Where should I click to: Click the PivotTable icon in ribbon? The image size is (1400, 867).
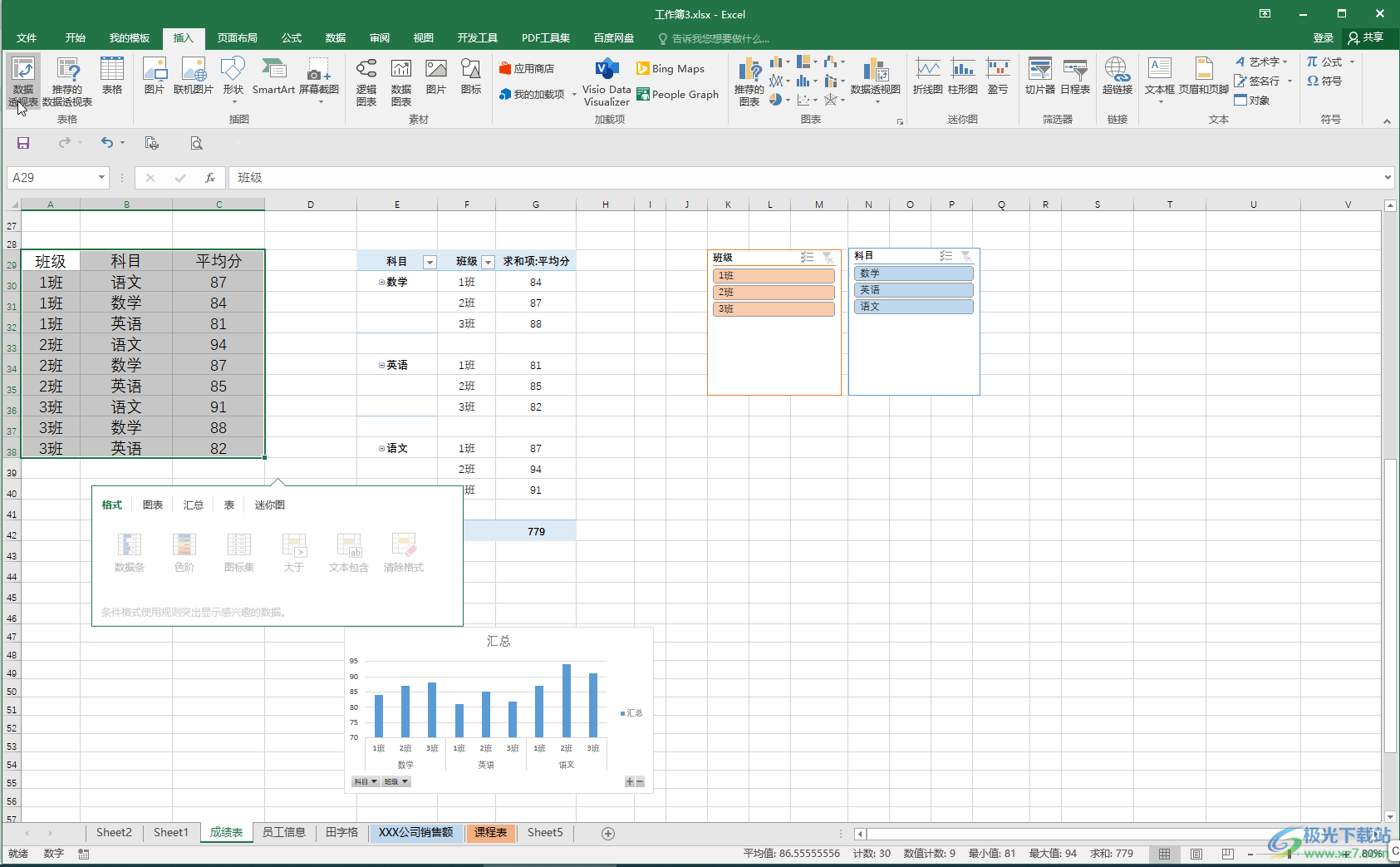click(23, 81)
